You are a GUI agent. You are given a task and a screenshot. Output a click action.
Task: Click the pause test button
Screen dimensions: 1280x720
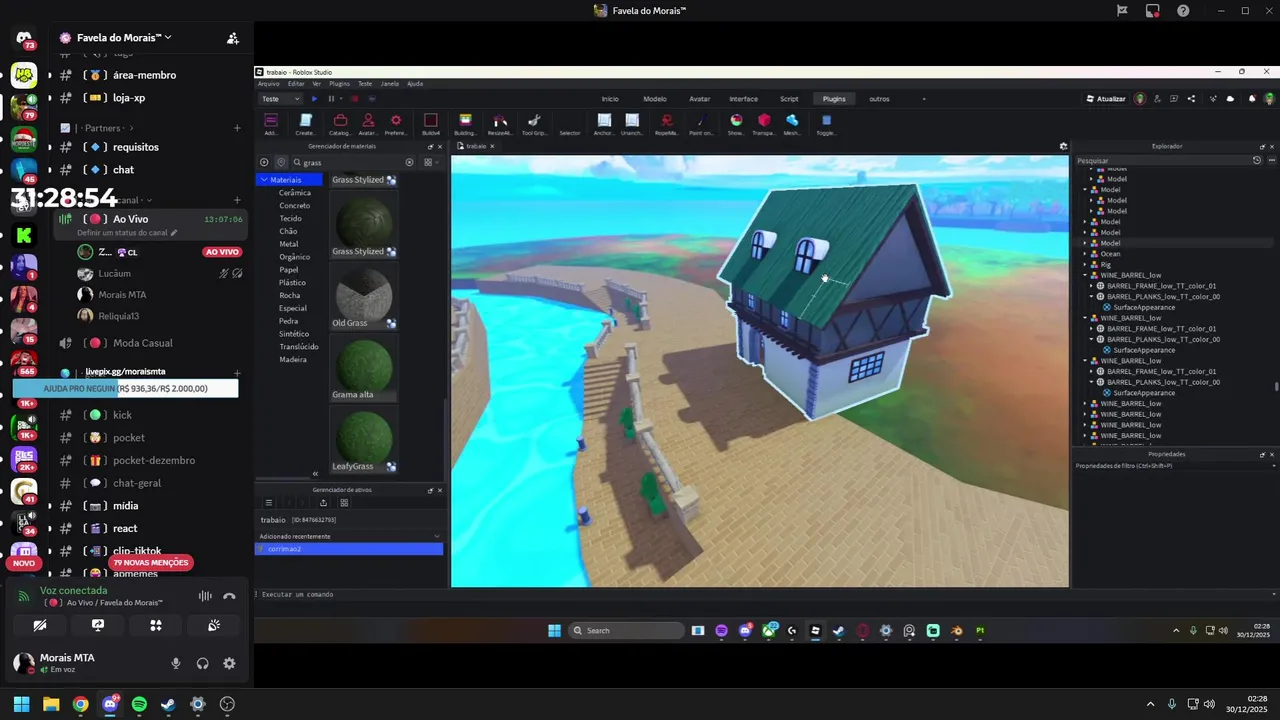click(x=331, y=99)
